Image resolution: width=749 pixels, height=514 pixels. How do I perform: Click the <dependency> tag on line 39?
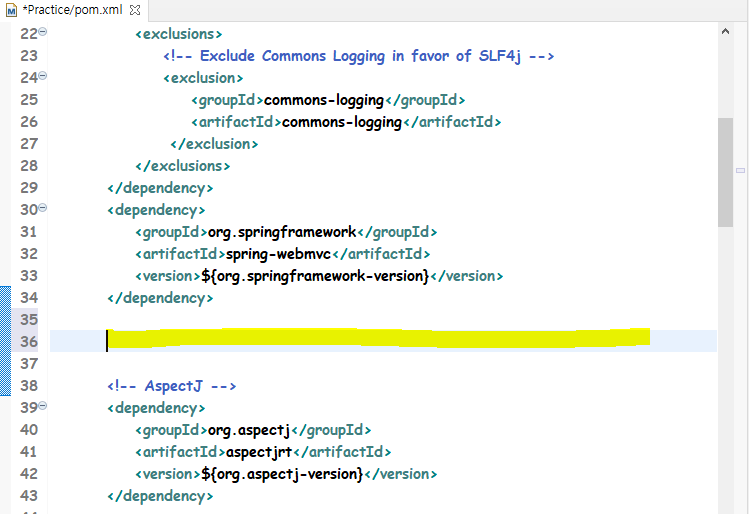coord(156,408)
